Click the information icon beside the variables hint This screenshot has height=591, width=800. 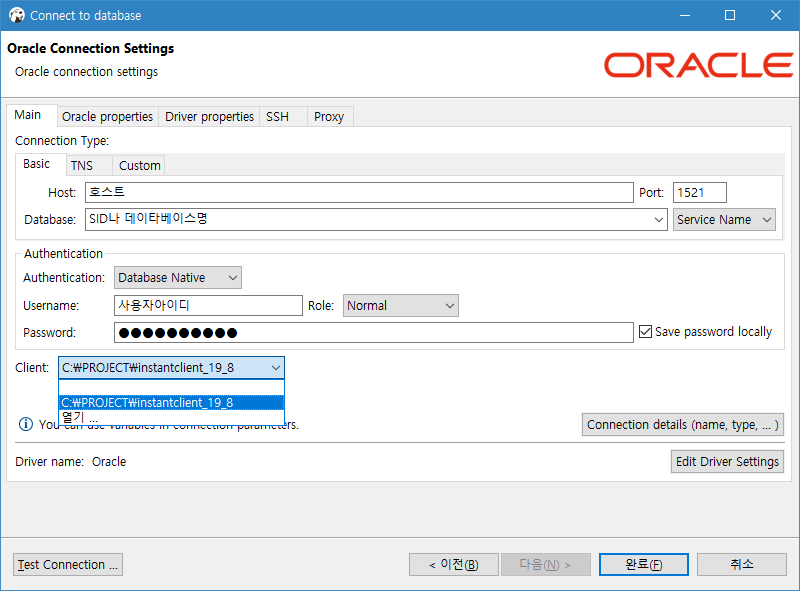(x=26, y=424)
